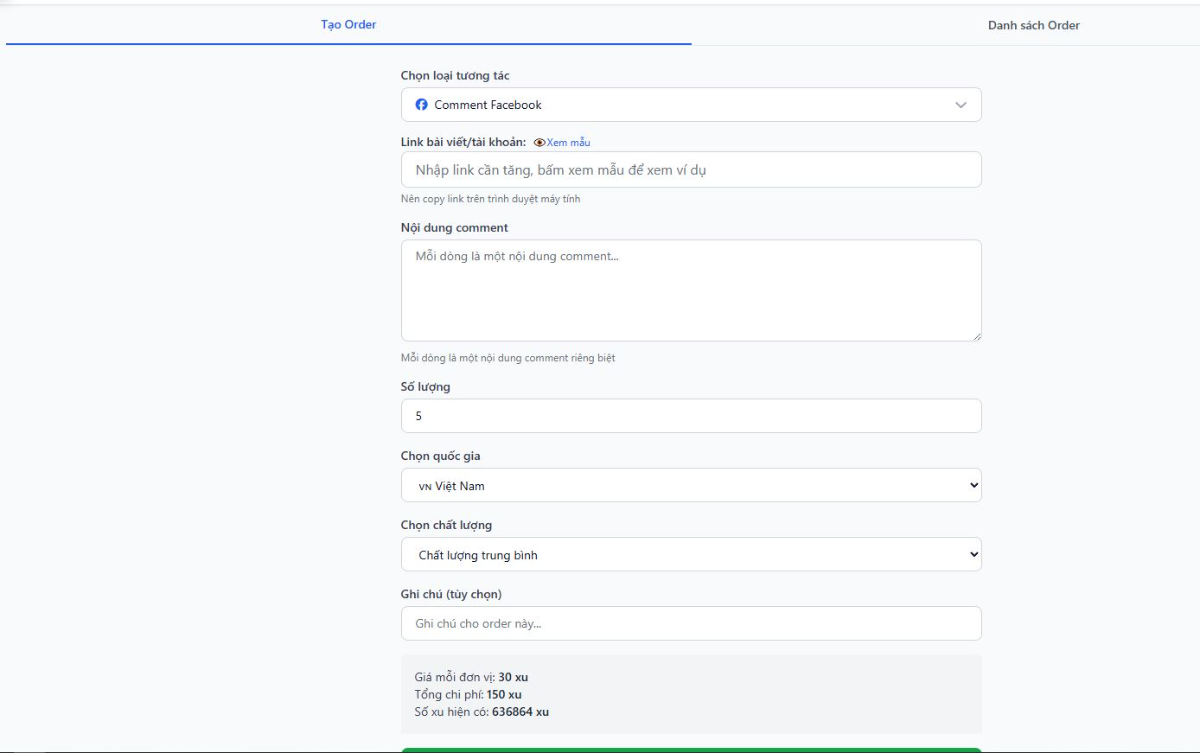Viewport: 1200px width, 753px height.
Task: Click the Số lượng label
Action: tap(425, 387)
